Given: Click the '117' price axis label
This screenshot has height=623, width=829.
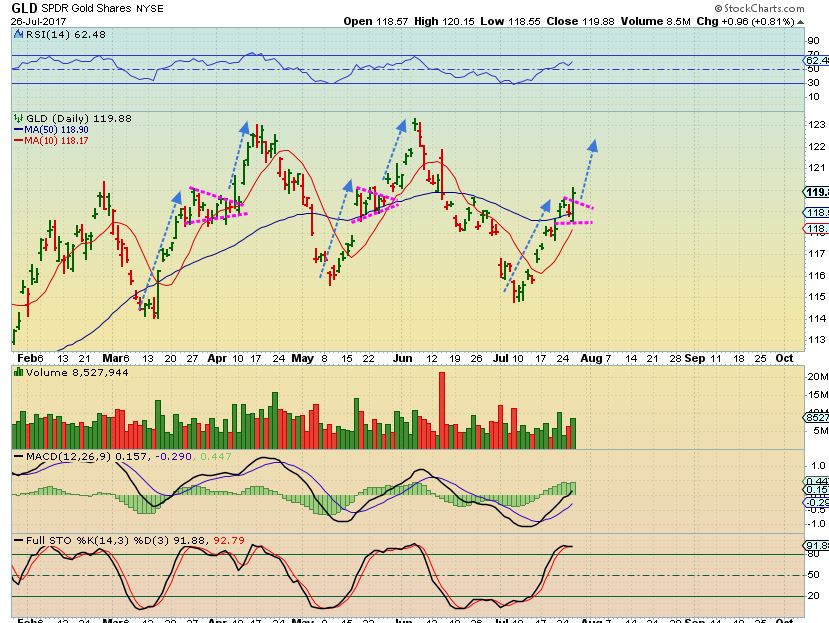Looking at the screenshot, I should click(x=817, y=254).
